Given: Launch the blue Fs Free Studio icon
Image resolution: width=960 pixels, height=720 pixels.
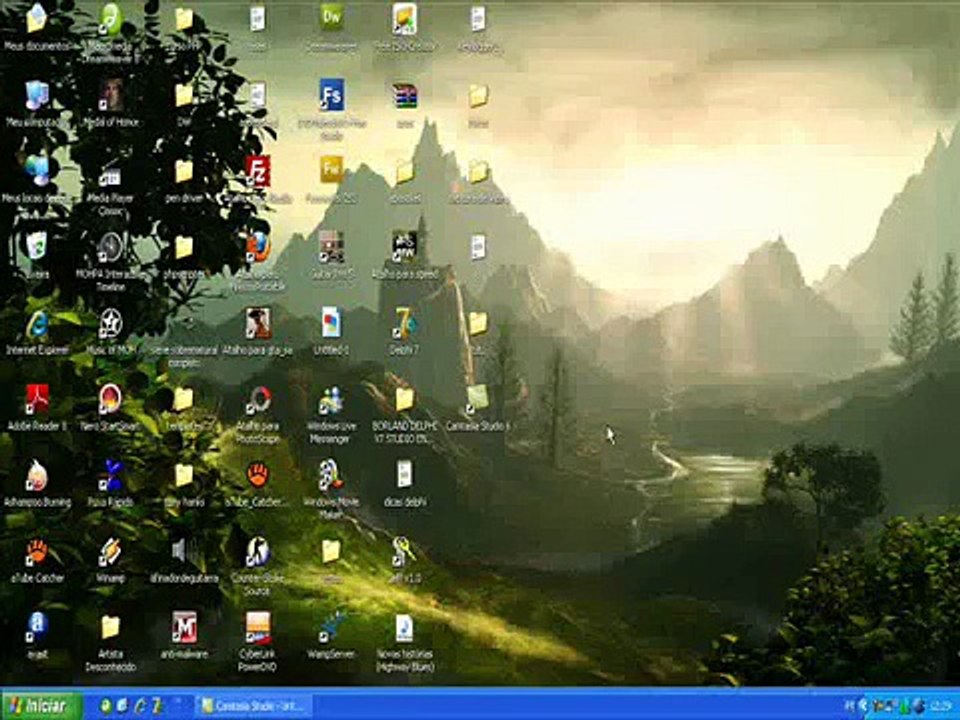Looking at the screenshot, I should 331,94.
